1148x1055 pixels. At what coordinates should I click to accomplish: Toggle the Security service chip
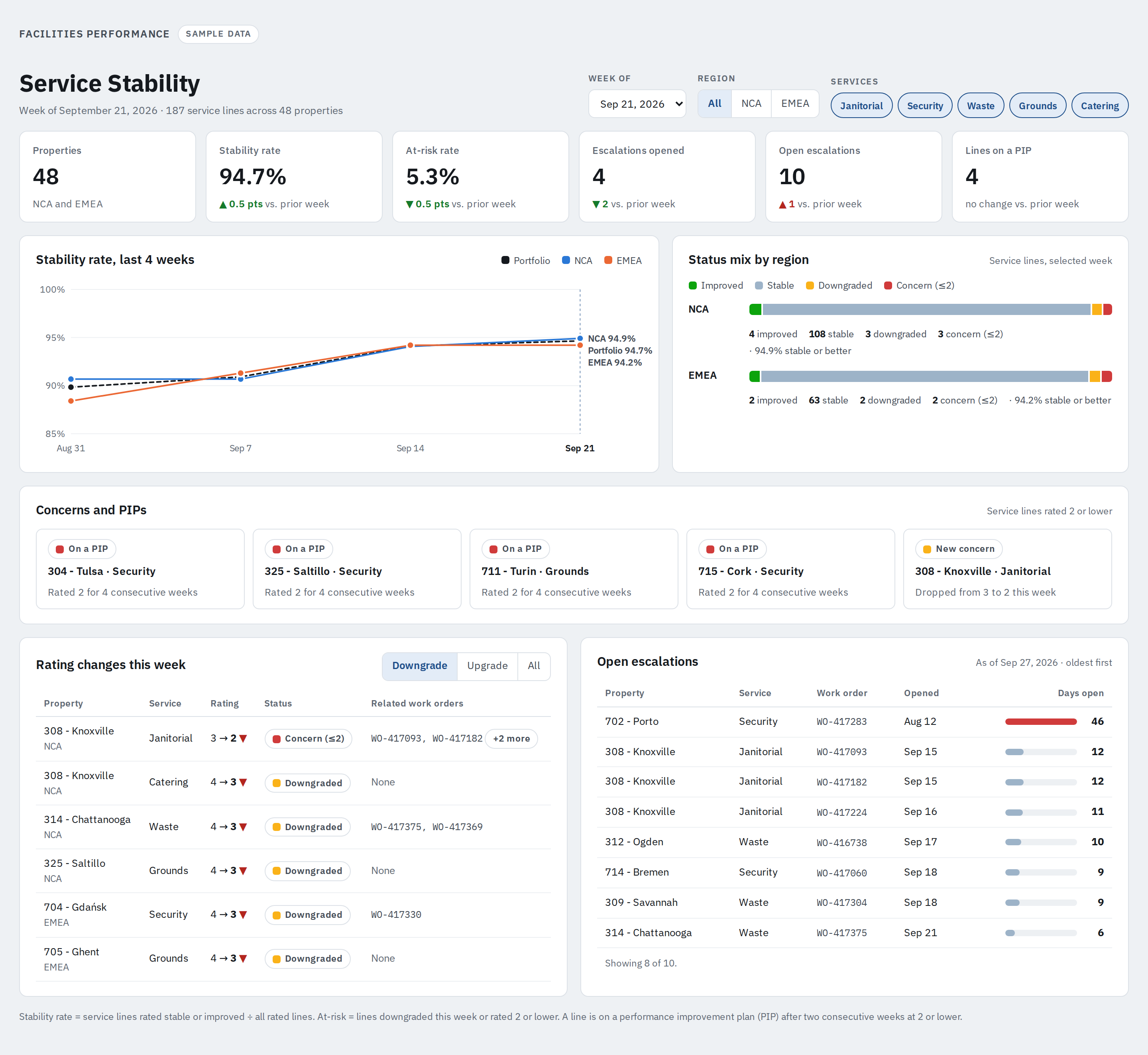[924, 106]
